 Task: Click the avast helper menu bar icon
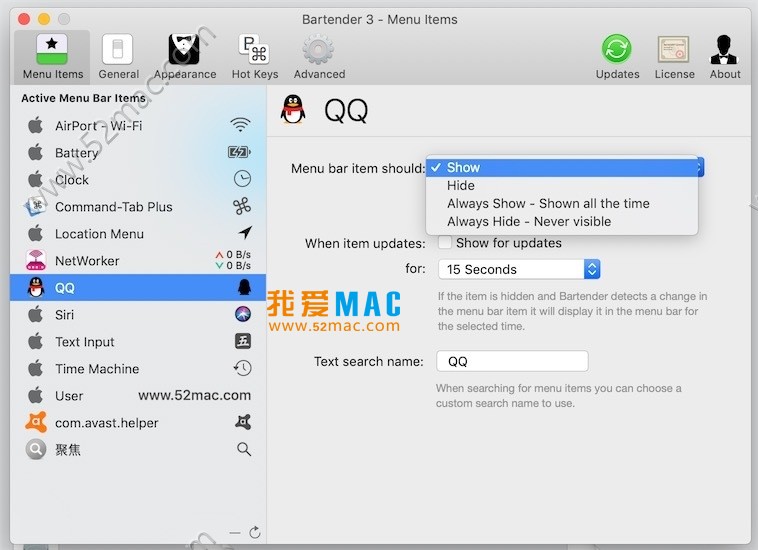point(243,422)
